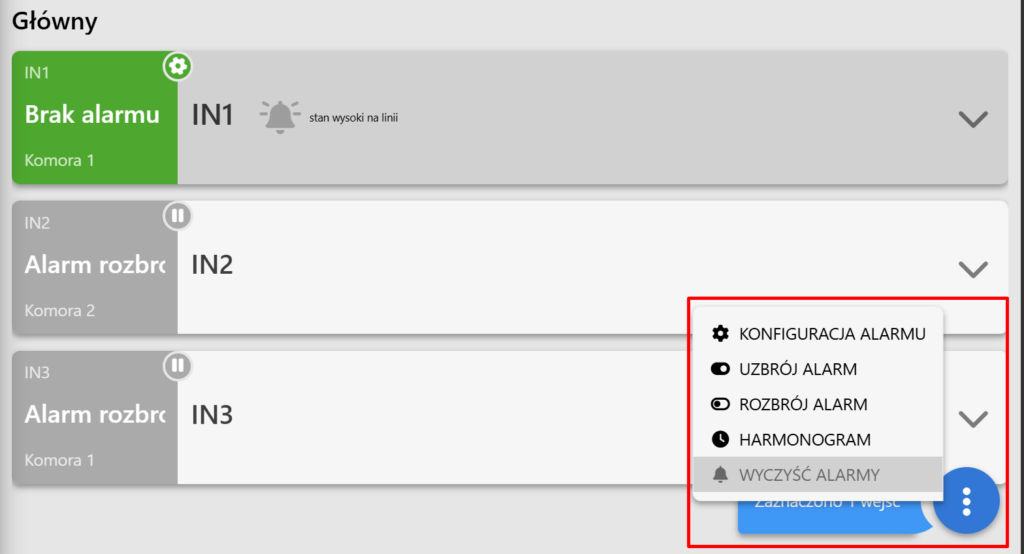
Task: Open the blue three-dots floating button
Action: pos(966,501)
